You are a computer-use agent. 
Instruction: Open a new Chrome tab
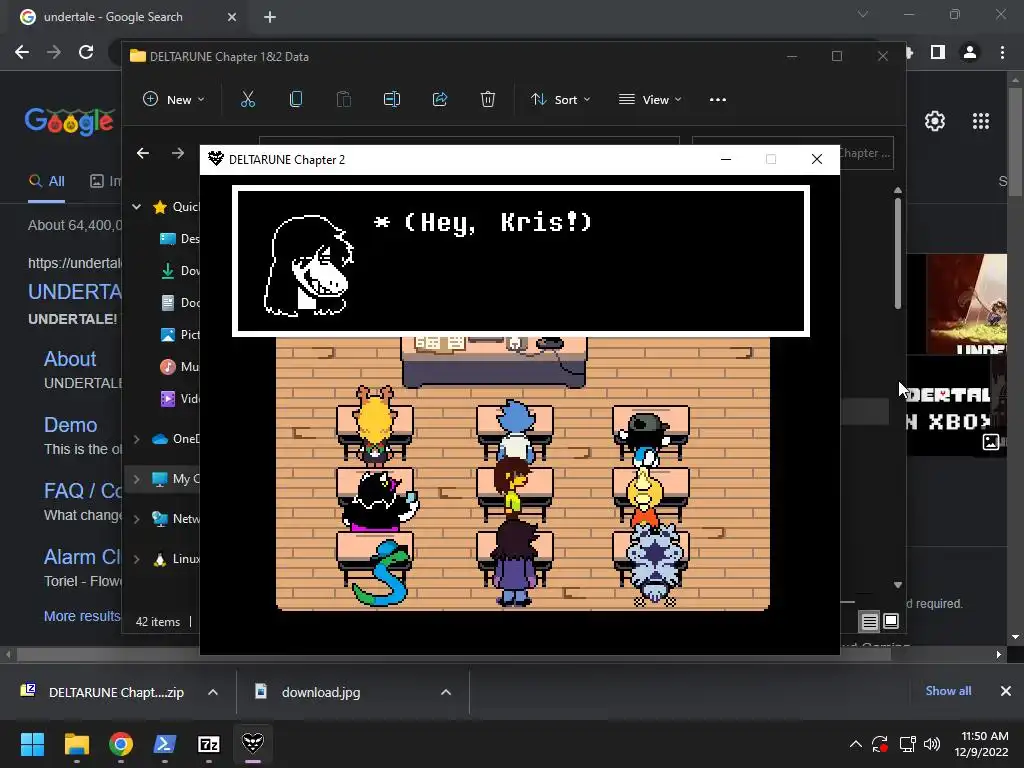[270, 18]
